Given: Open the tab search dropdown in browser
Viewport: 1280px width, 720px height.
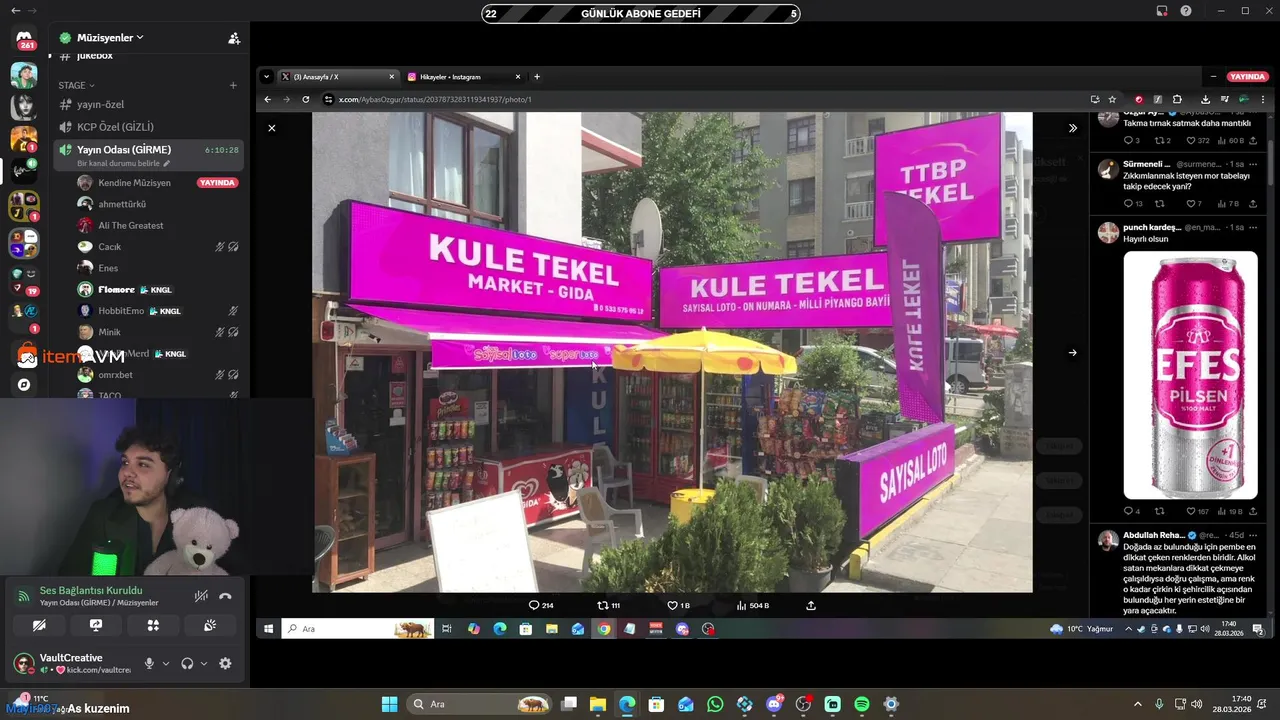Looking at the screenshot, I should 266,77.
